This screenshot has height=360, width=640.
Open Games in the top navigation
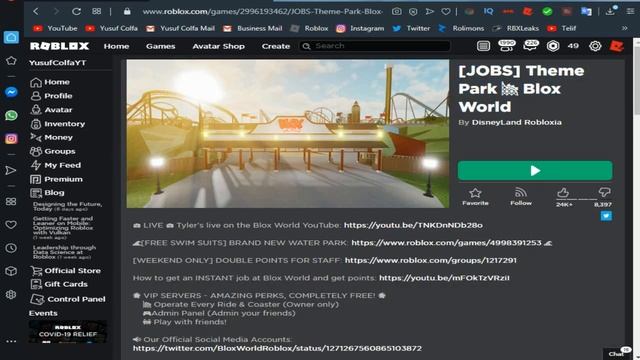pos(160,46)
